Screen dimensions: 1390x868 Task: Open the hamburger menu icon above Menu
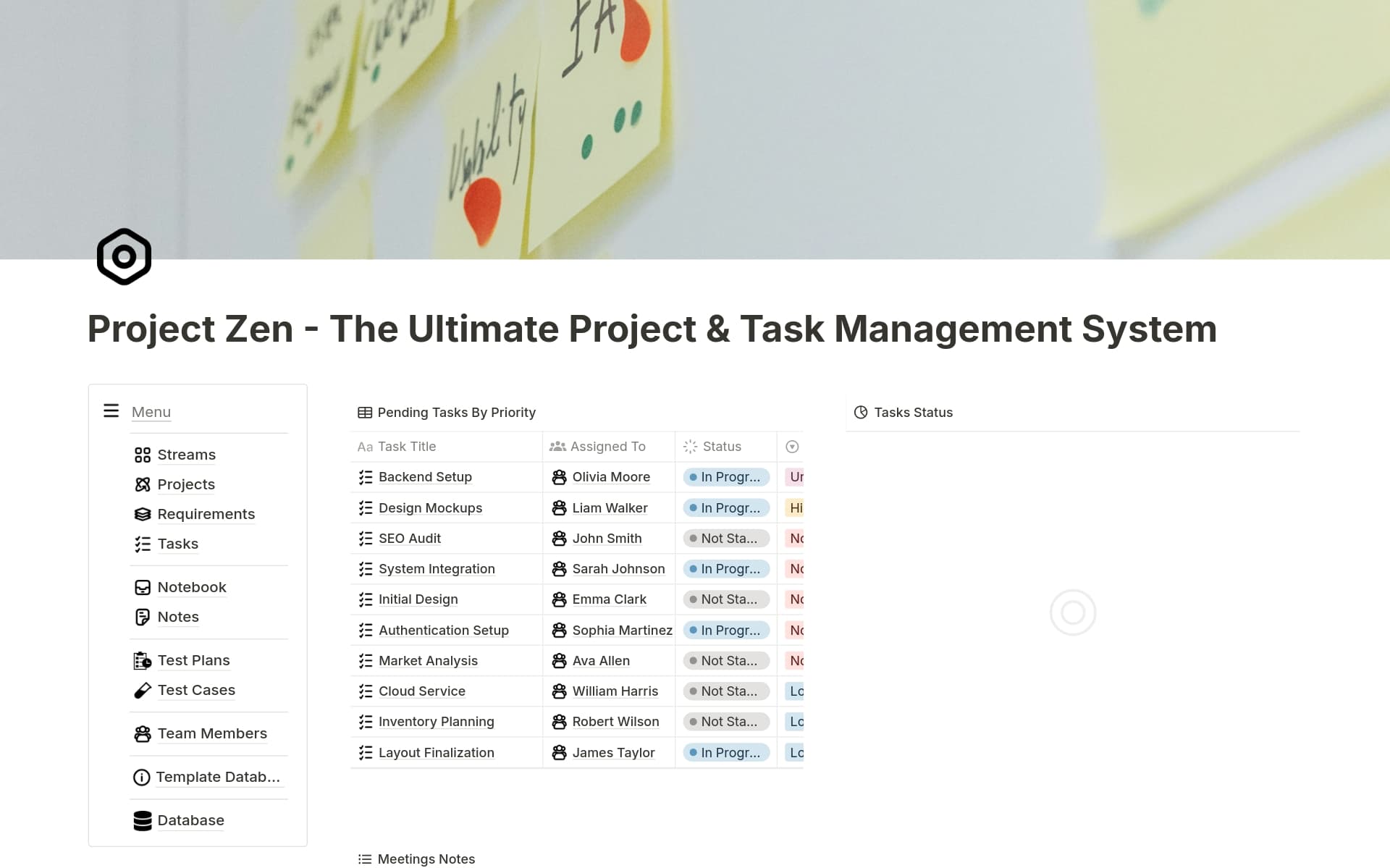(x=110, y=410)
